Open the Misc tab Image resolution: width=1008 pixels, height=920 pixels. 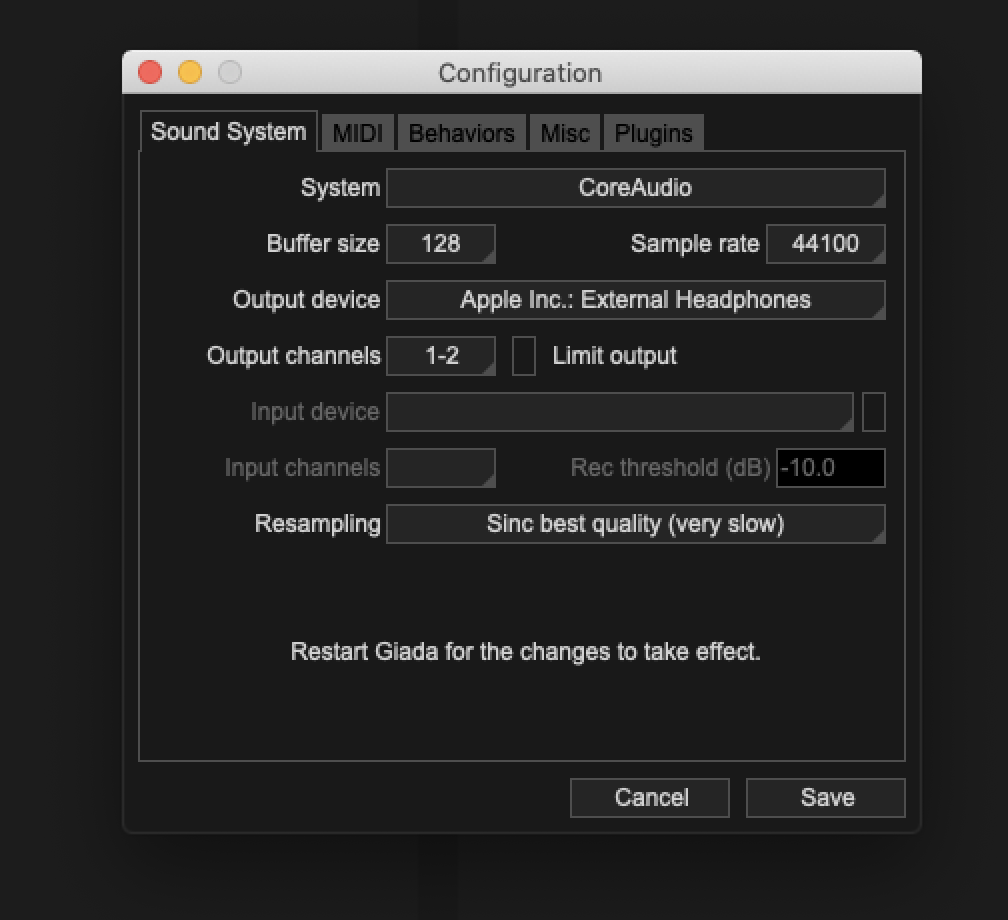[x=564, y=131]
